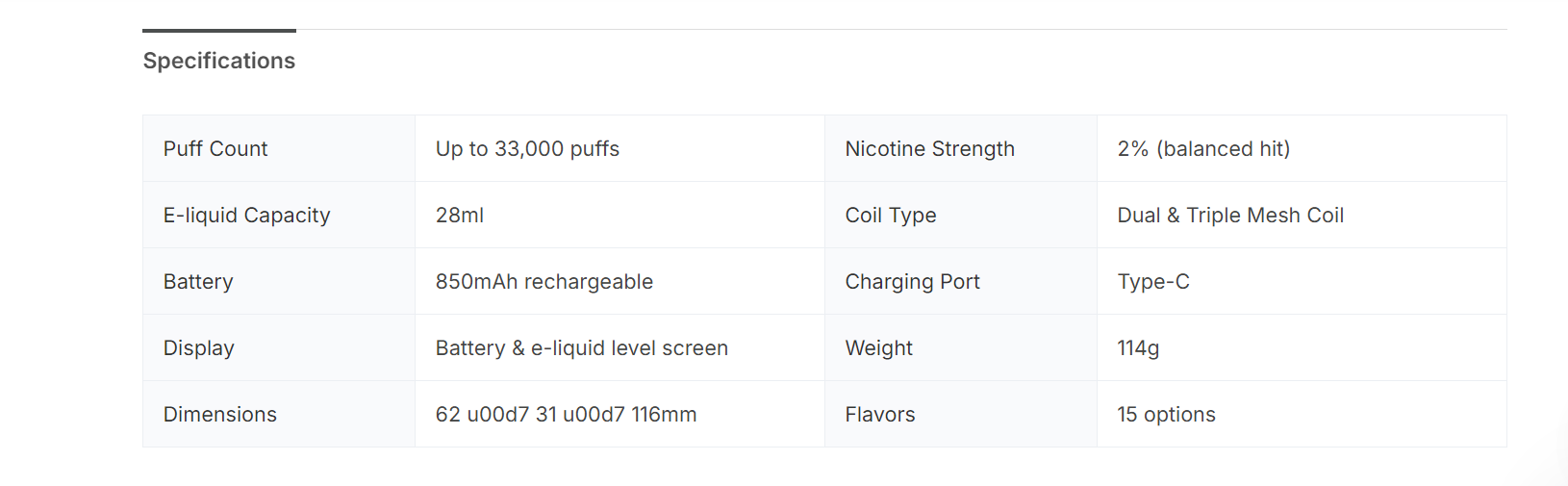Click the '850mAh rechargeable' value

tap(544, 282)
